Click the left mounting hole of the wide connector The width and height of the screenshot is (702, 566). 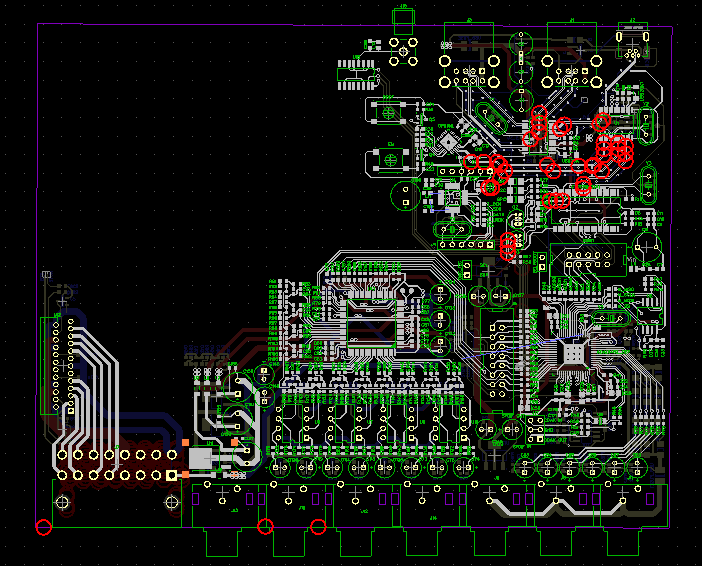[63, 501]
